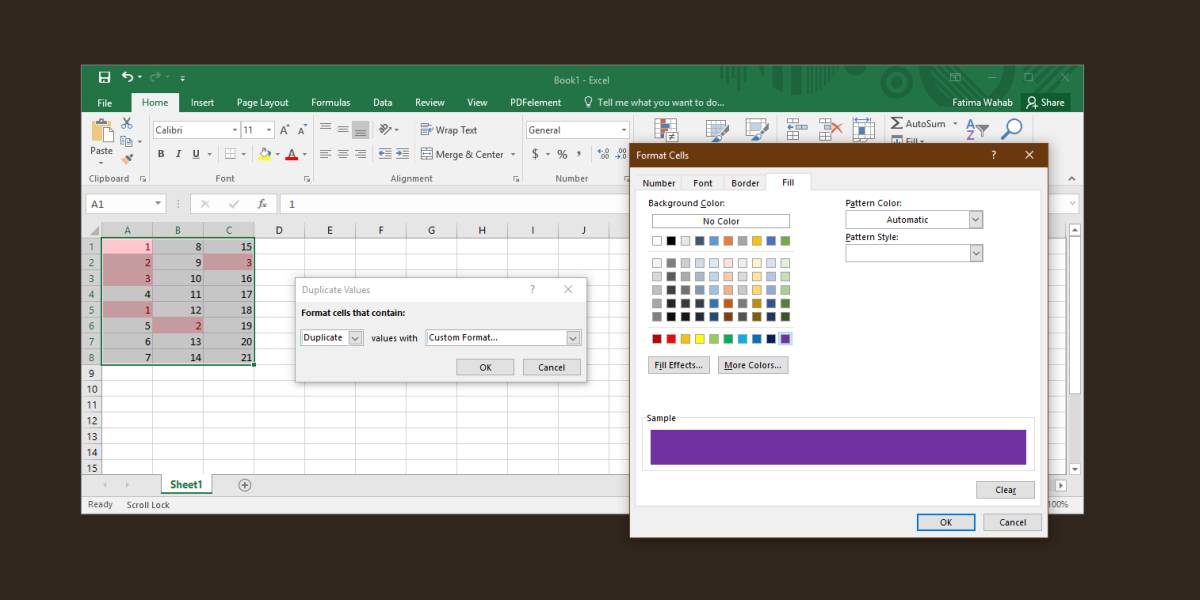Increase indent in Alignment group

click(401, 154)
